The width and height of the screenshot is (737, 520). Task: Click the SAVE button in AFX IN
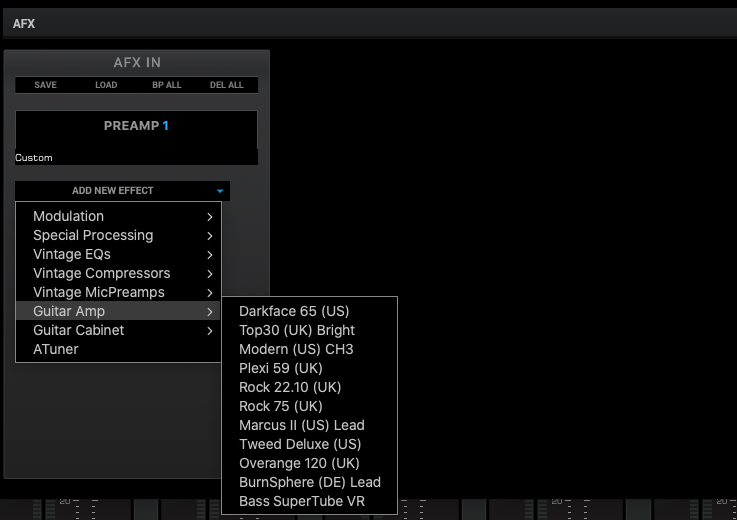(x=46, y=85)
